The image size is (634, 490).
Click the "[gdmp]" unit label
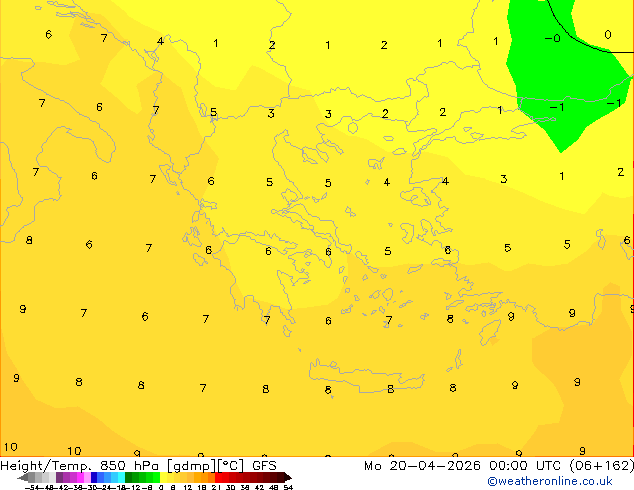point(192,466)
